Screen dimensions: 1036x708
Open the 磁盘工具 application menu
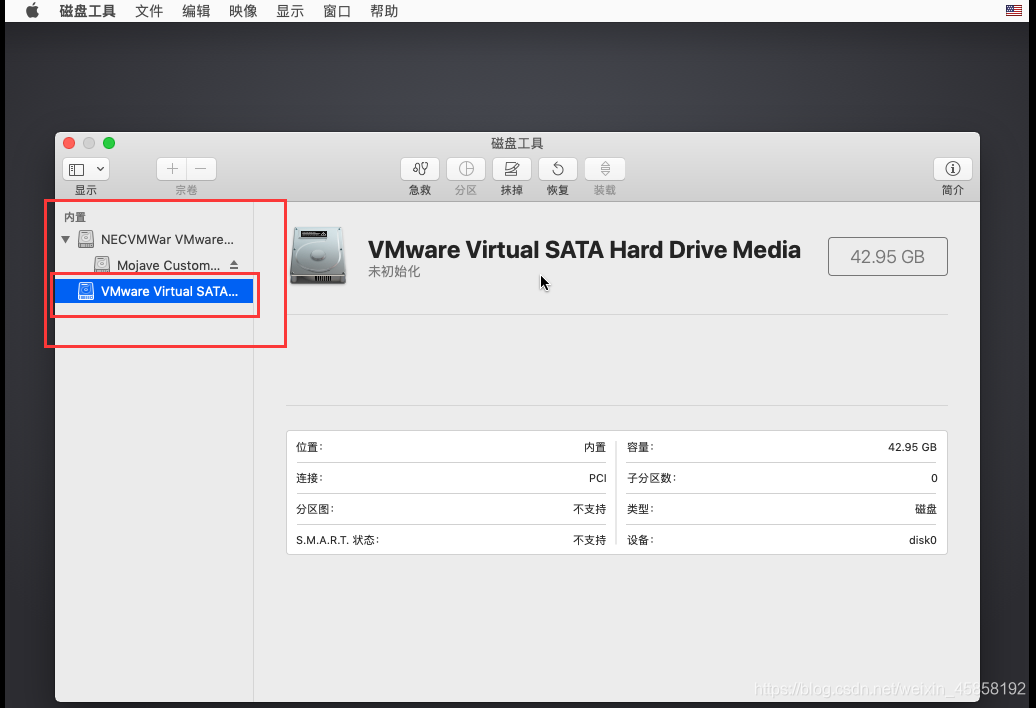point(87,11)
